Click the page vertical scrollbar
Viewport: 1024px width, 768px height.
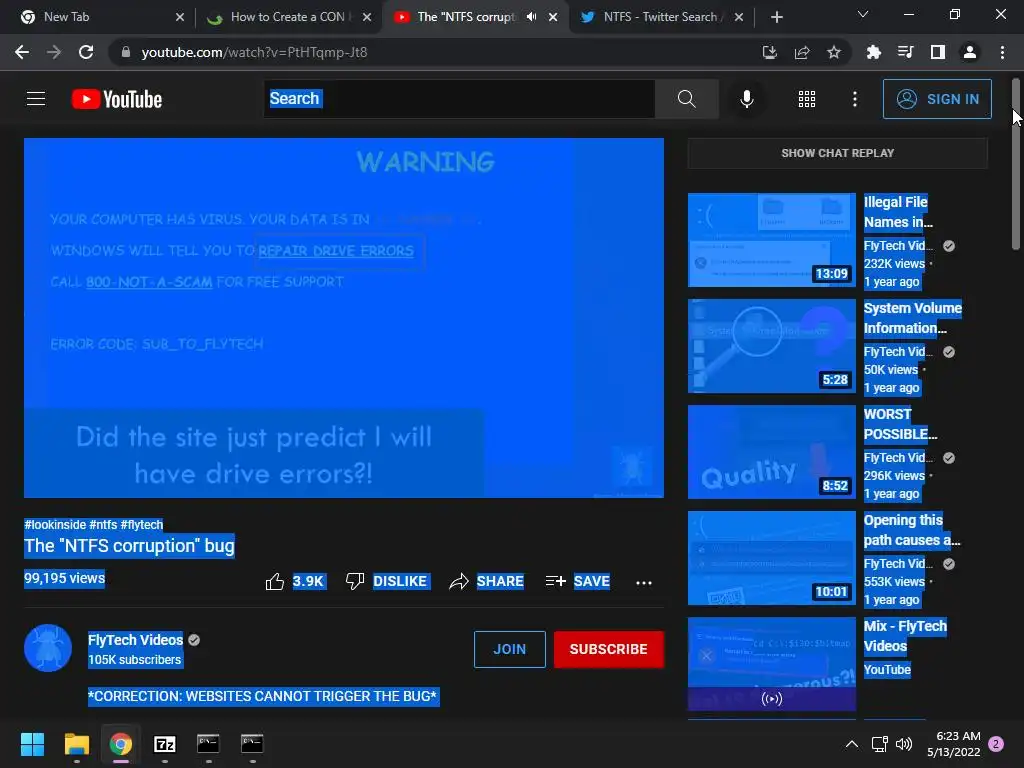1016,163
